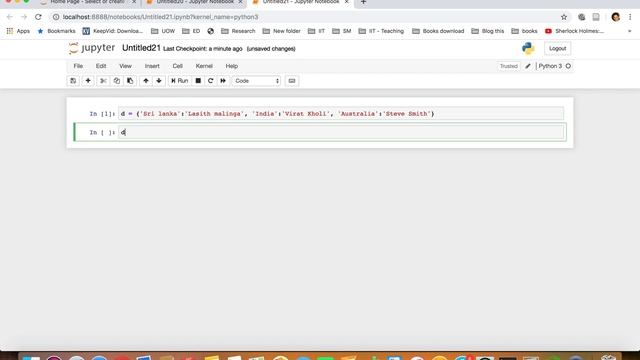Open the KeepVid bookmark
This screenshot has height=360, width=640.
(113, 31)
